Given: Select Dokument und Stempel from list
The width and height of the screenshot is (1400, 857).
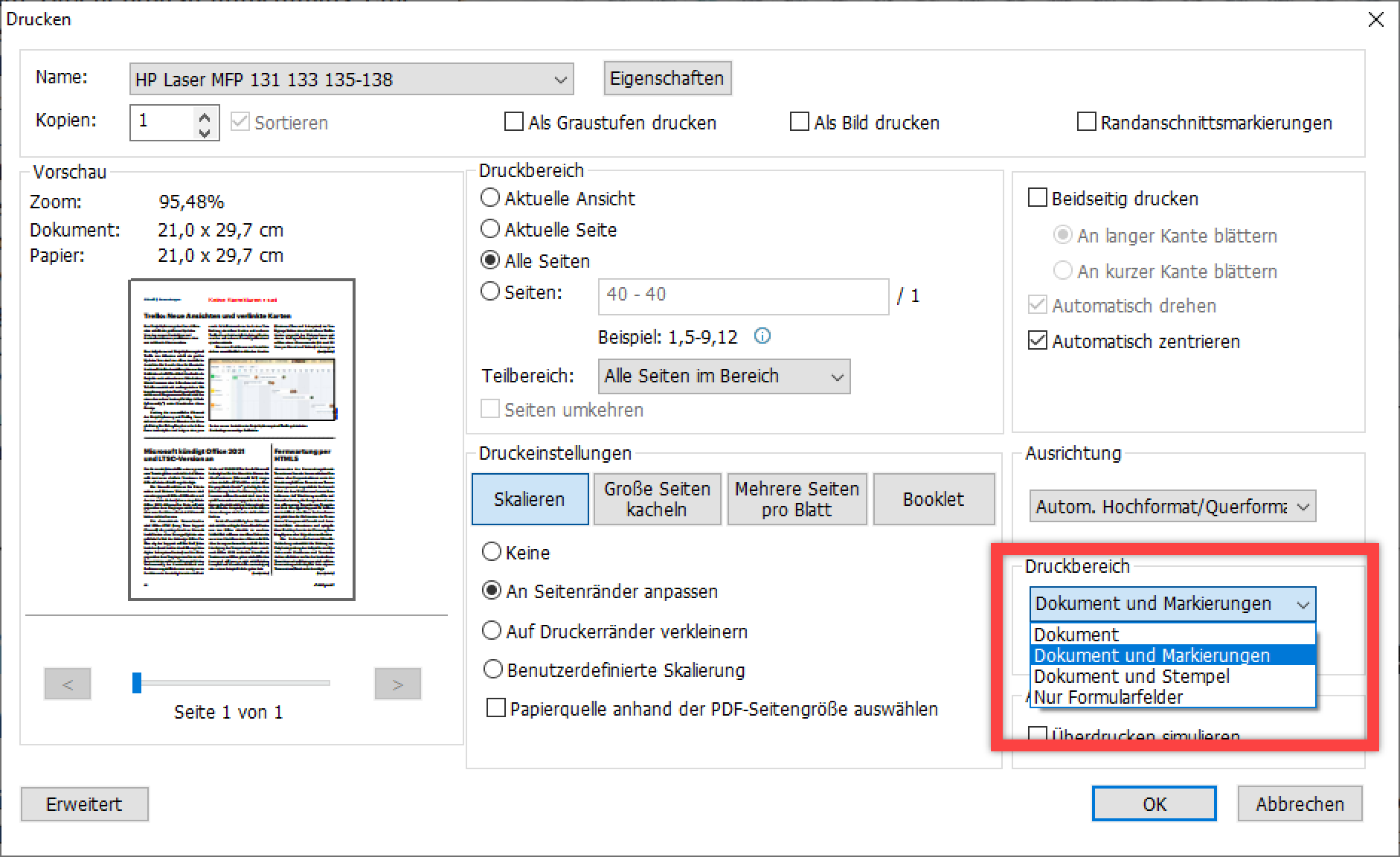Looking at the screenshot, I should click(1131, 676).
